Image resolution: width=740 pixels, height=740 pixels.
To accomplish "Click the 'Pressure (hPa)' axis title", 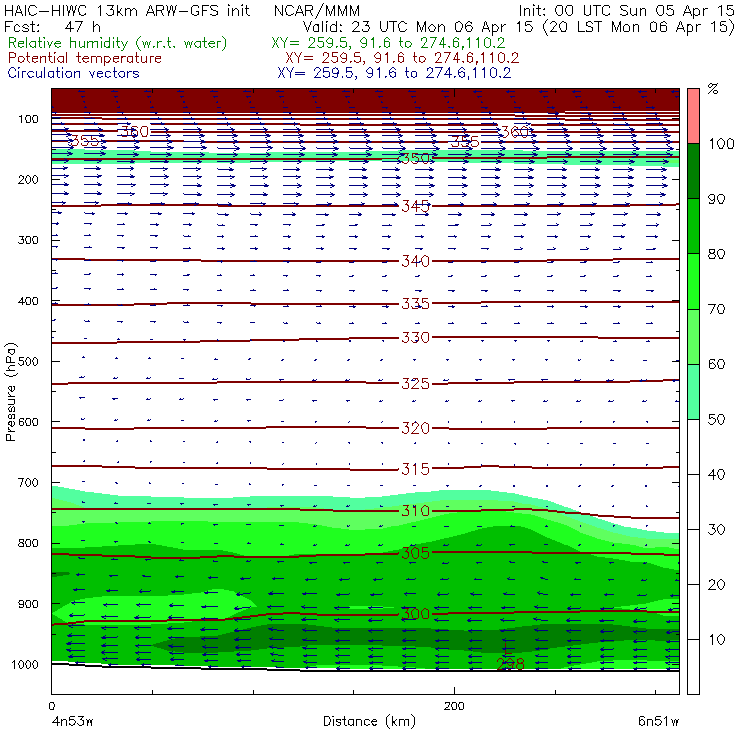I will 10,392.
